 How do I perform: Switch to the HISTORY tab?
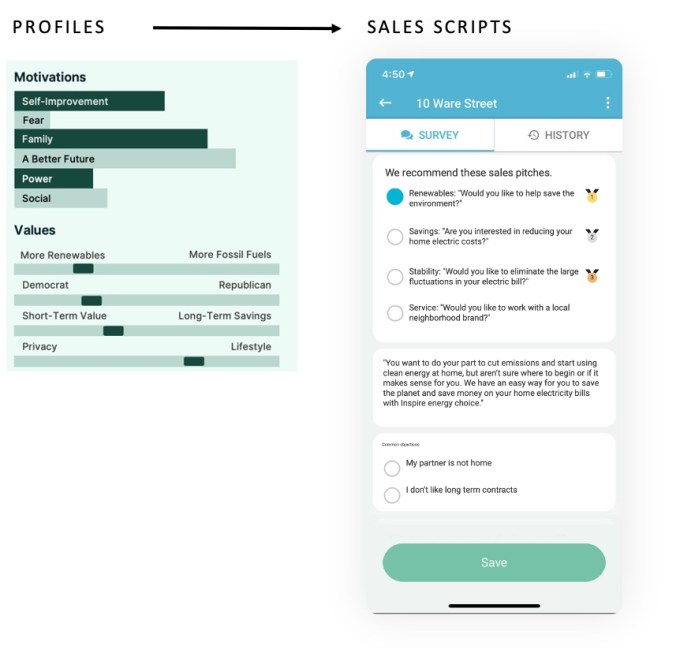click(558, 135)
